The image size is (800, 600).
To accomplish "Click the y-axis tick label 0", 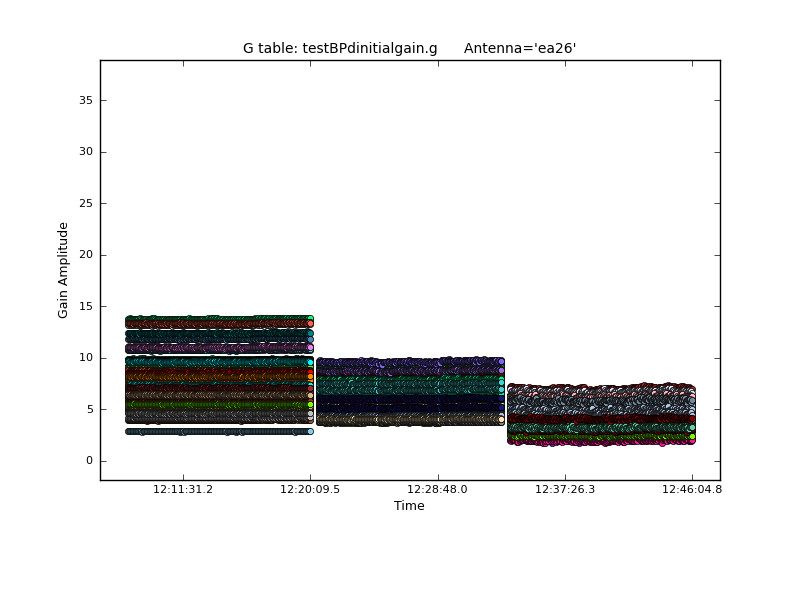I will 89,461.
